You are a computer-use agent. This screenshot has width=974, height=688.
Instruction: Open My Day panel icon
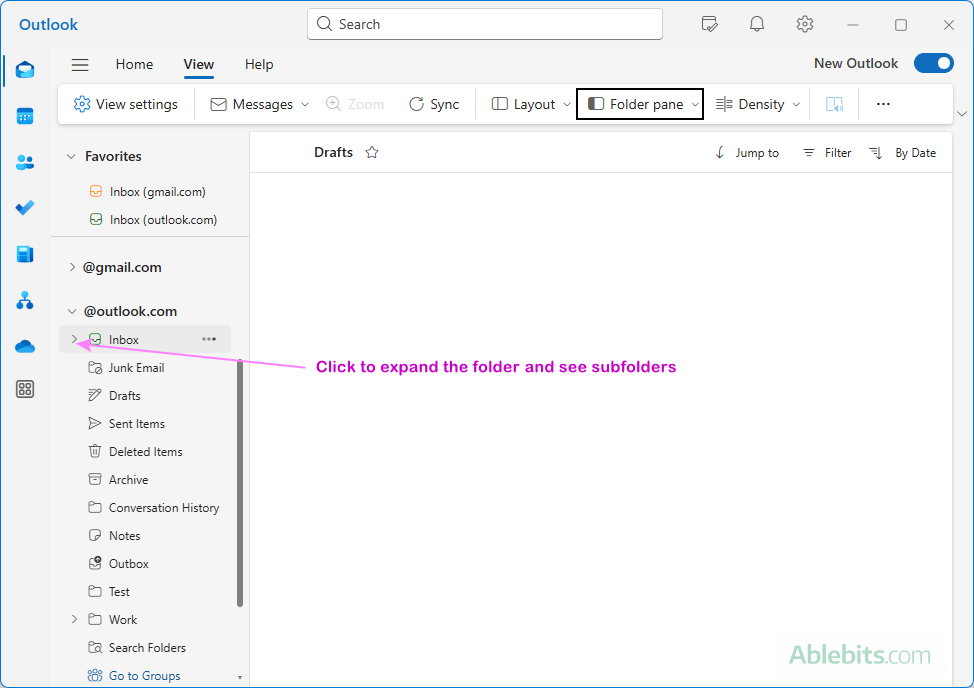tap(709, 24)
